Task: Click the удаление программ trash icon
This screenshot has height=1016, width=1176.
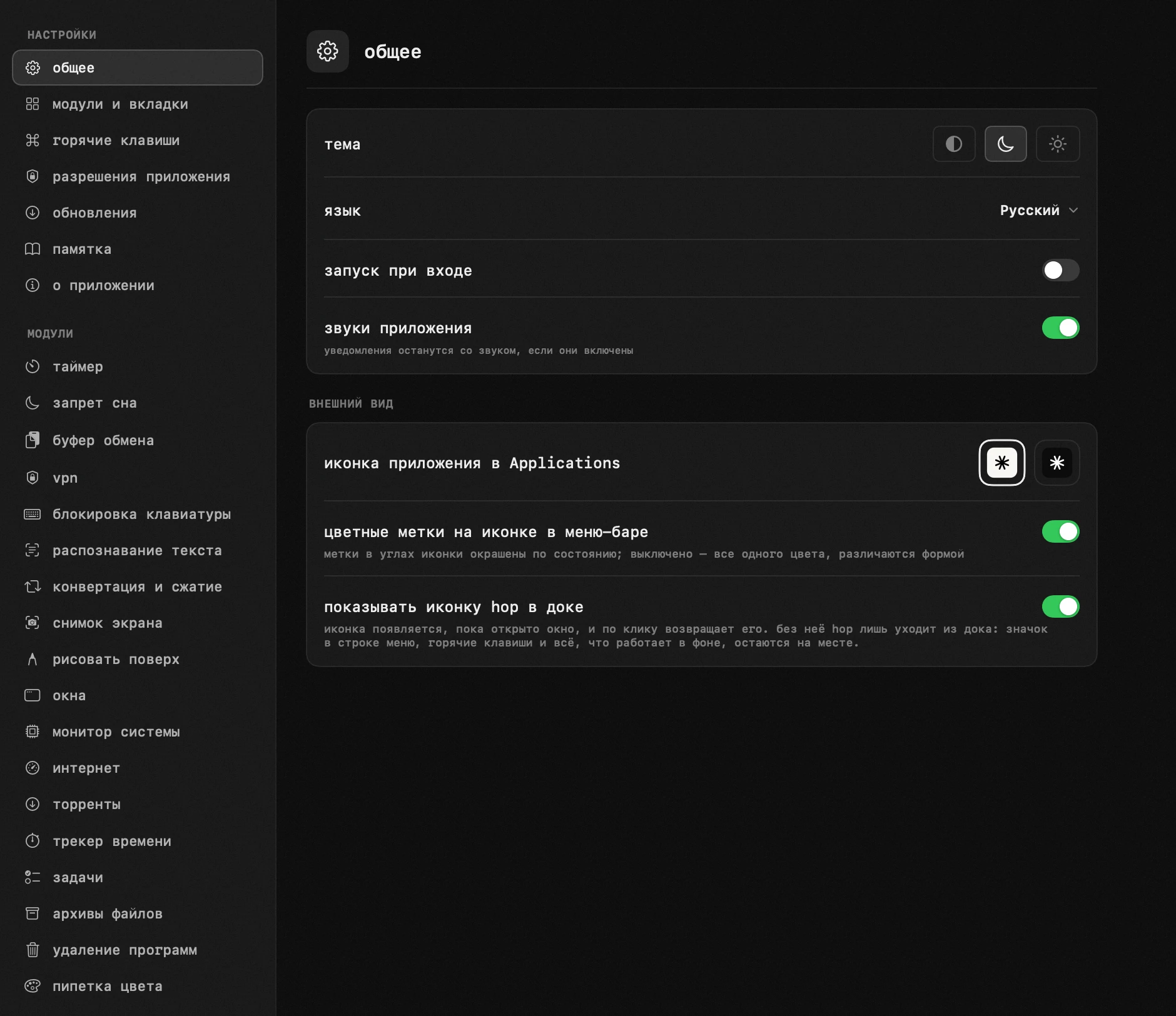Action: click(33, 950)
